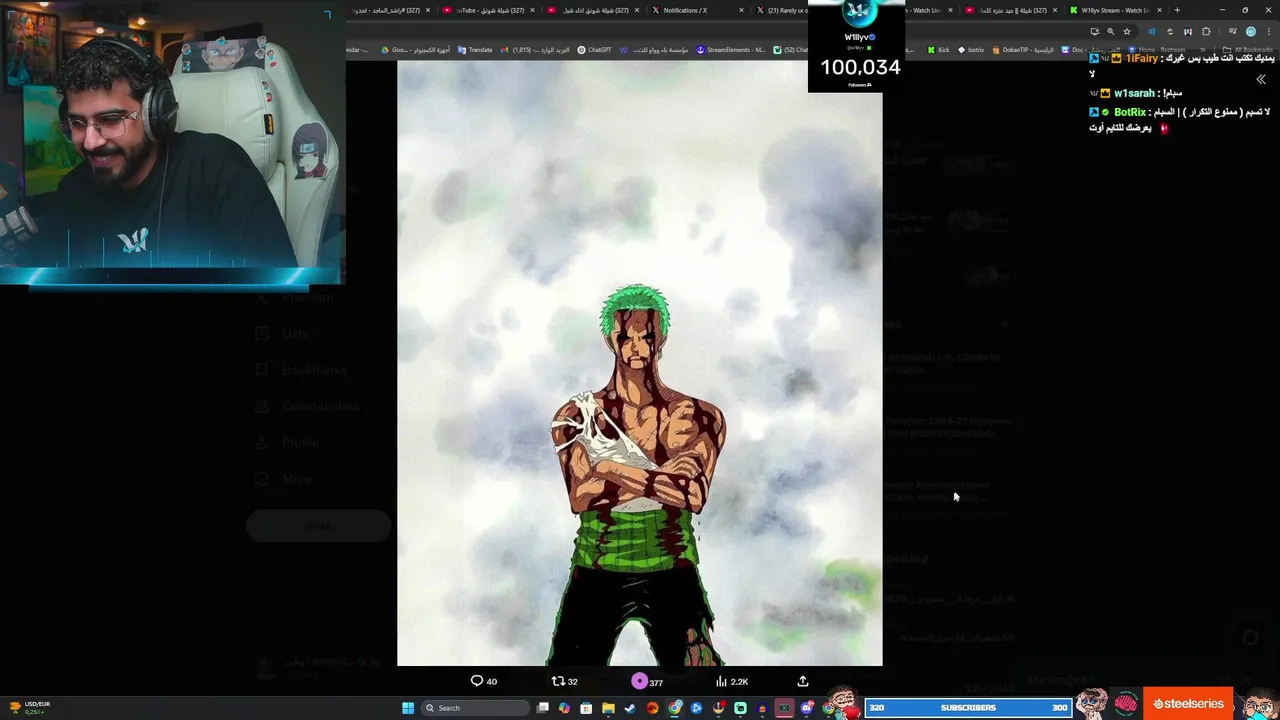1280x720 pixels.
Task: Open the USD/EUR taskbar widget
Action: 32,707
